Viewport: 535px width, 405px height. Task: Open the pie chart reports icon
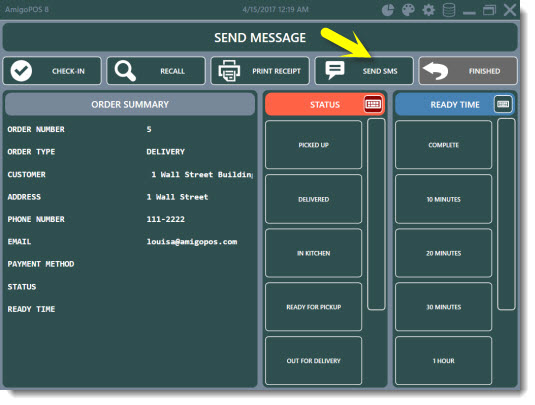click(387, 10)
